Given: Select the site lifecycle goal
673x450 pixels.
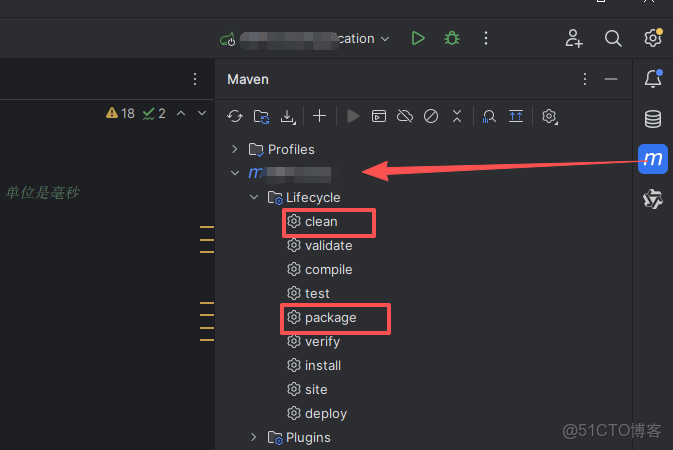Looking at the screenshot, I should coord(307,389).
